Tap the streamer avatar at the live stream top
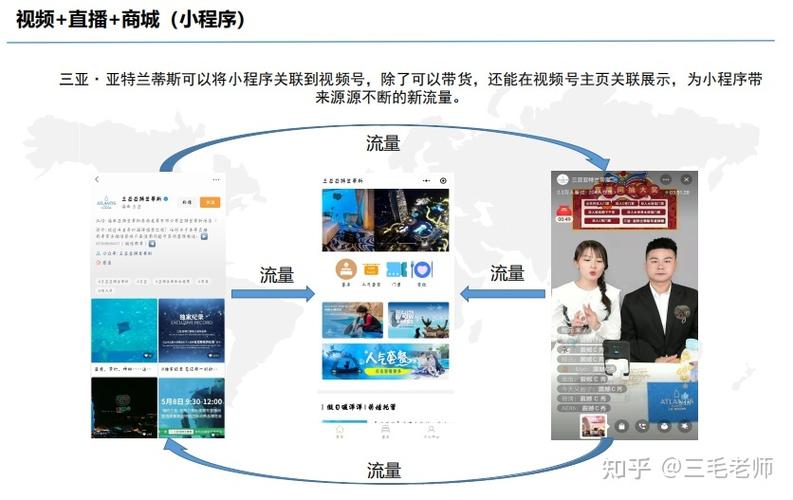The image size is (793, 500). pyautogui.click(x=562, y=179)
